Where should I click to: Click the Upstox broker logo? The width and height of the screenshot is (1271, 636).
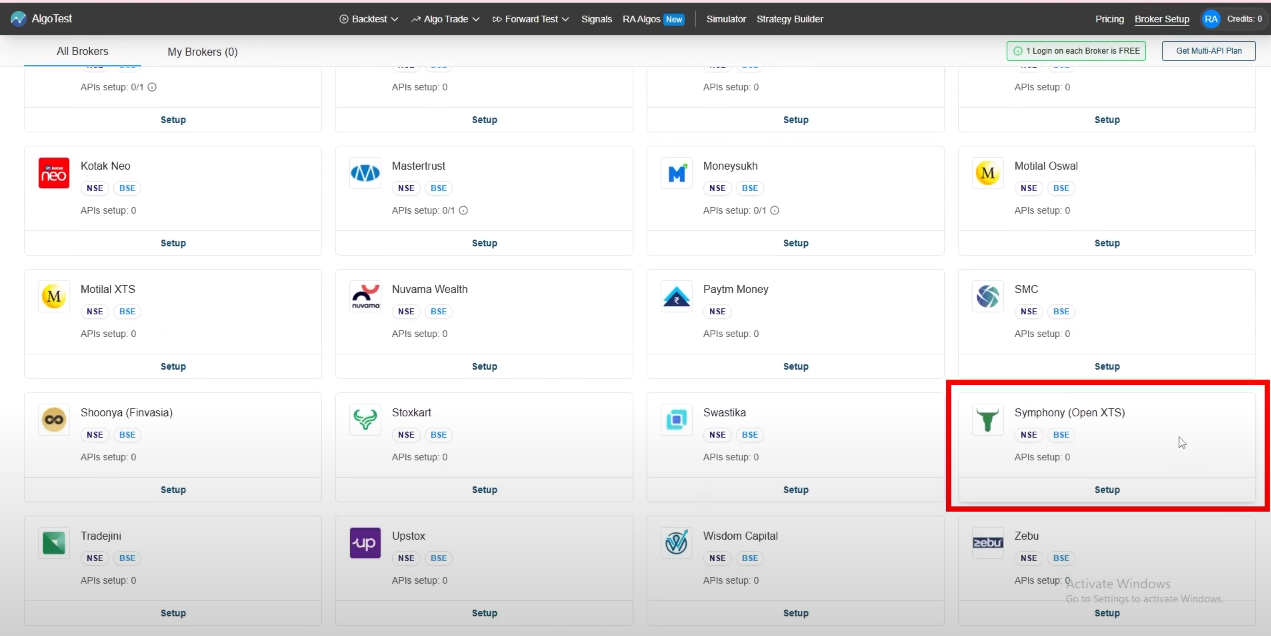pos(365,543)
